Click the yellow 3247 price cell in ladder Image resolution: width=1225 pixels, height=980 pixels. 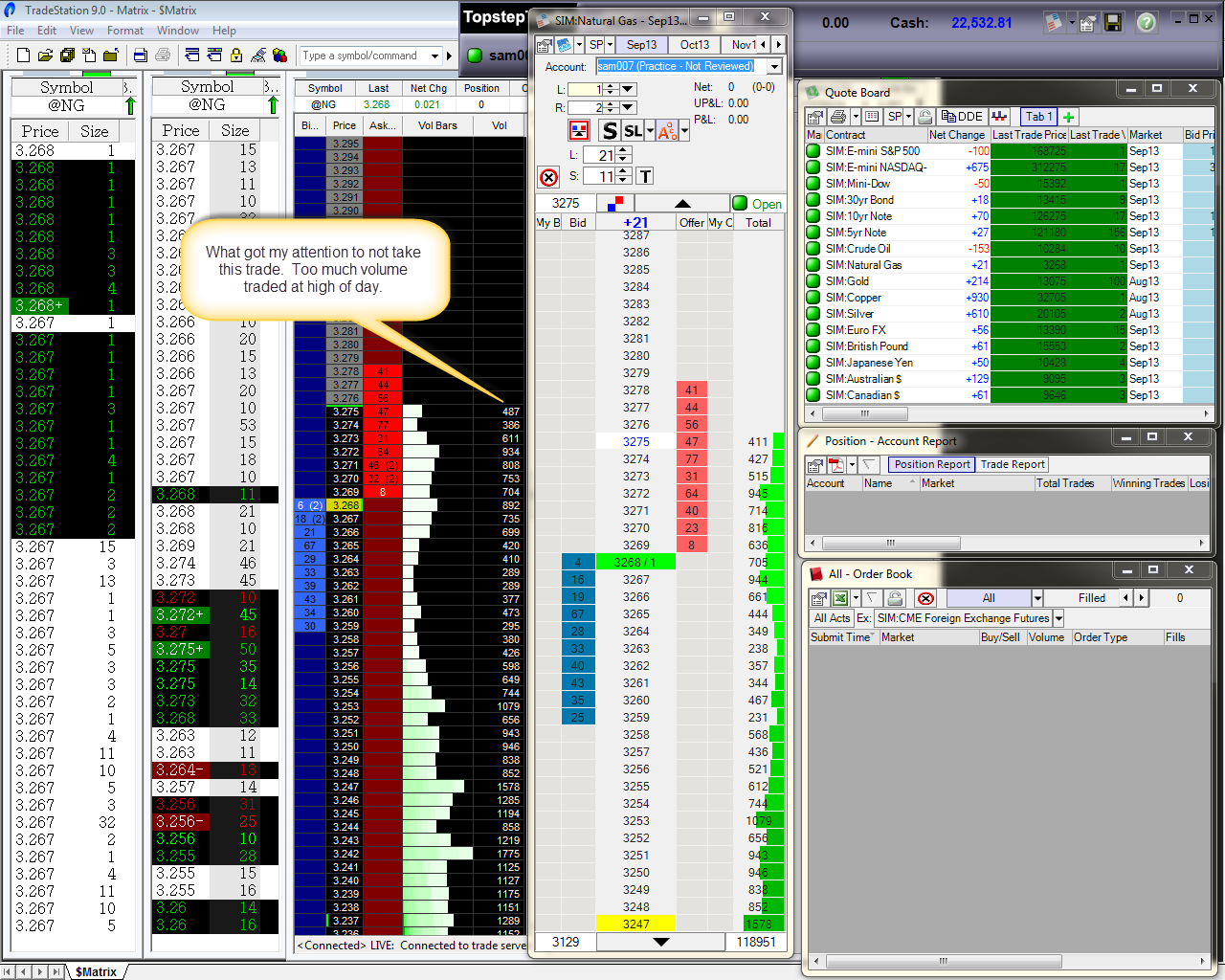coord(636,924)
